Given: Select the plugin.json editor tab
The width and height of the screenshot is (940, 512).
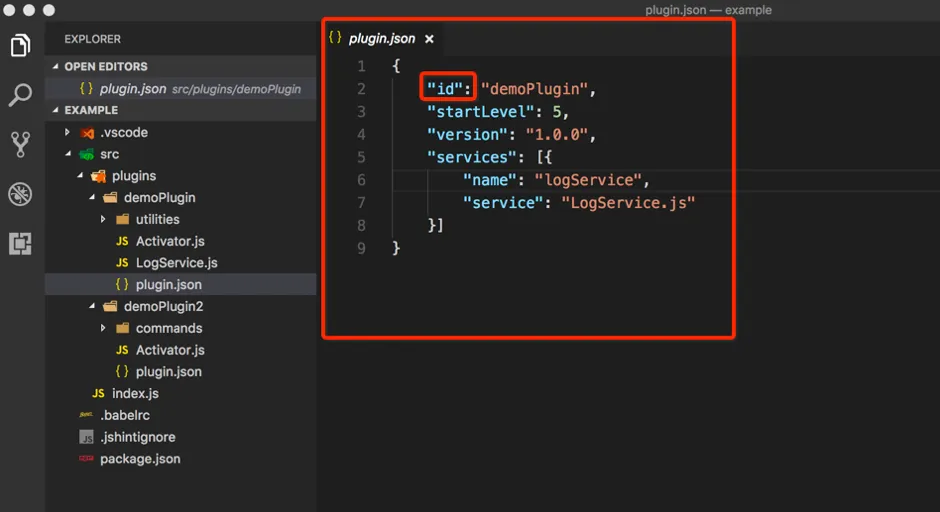Looking at the screenshot, I should (381, 38).
